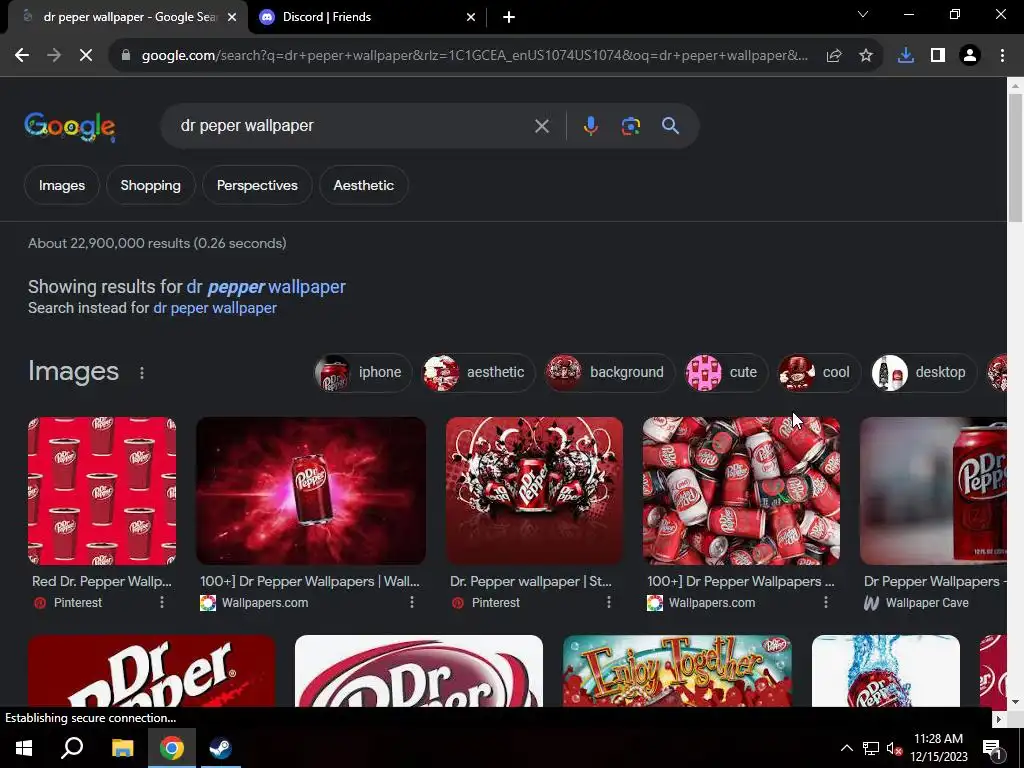Filter images by desktop chip
Image resolution: width=1024 pixels, height=768 pixels.
point(923,372)
